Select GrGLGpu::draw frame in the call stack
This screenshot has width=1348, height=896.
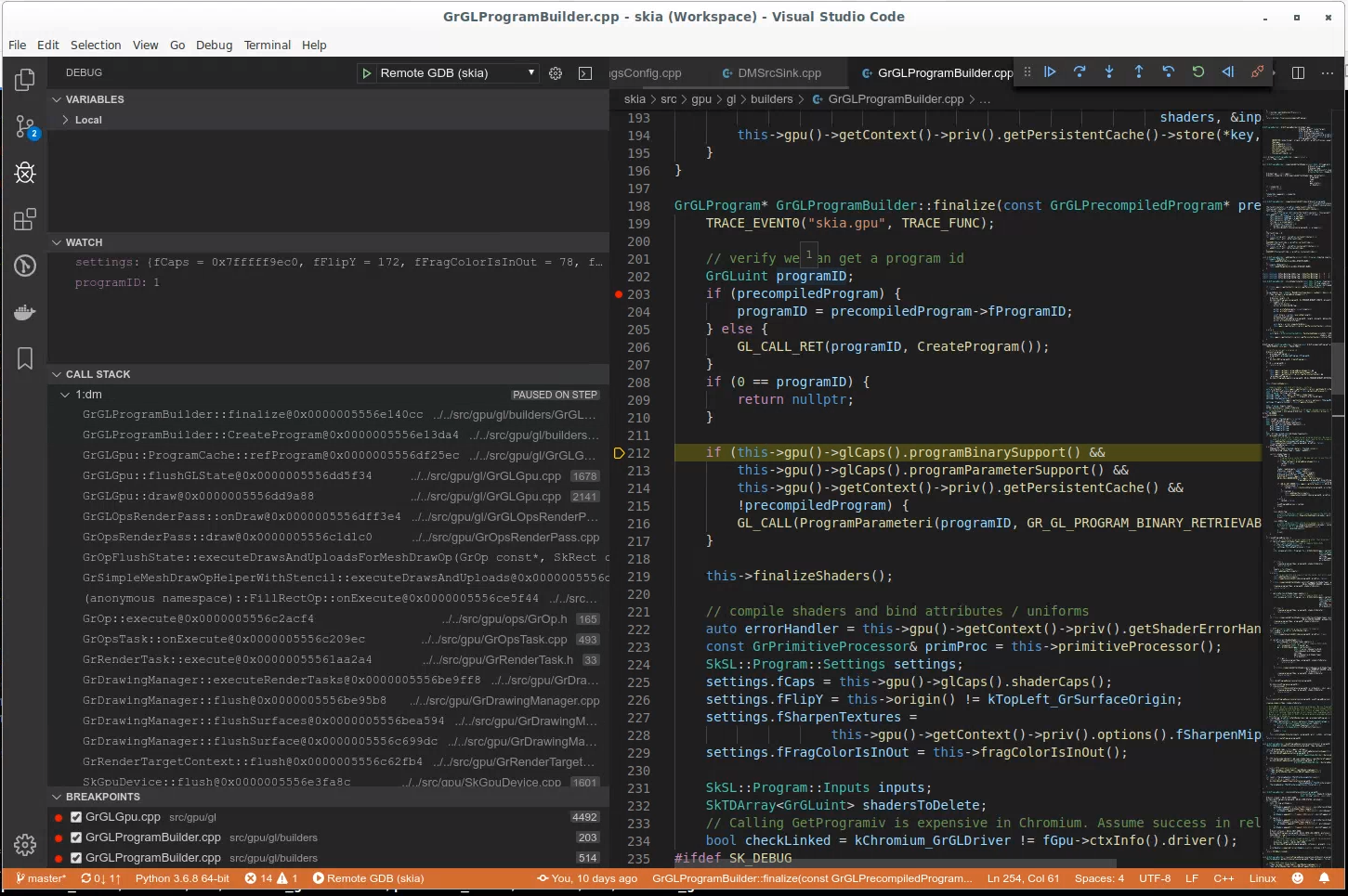(x=198, y=497)
